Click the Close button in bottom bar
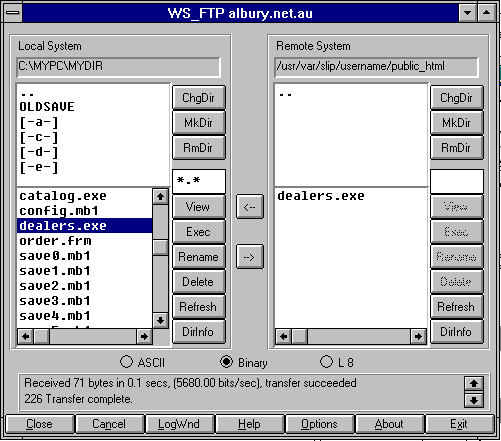 tap(40, 424)
